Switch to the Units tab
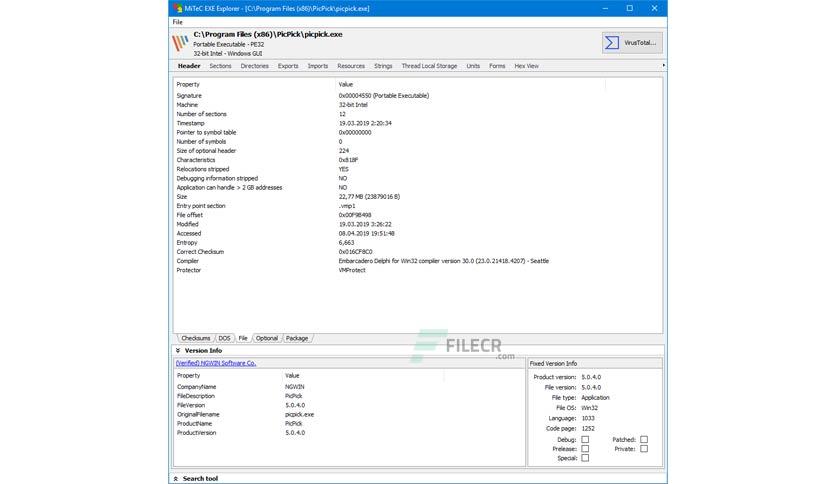836x484 pixels. click(473, 66)
